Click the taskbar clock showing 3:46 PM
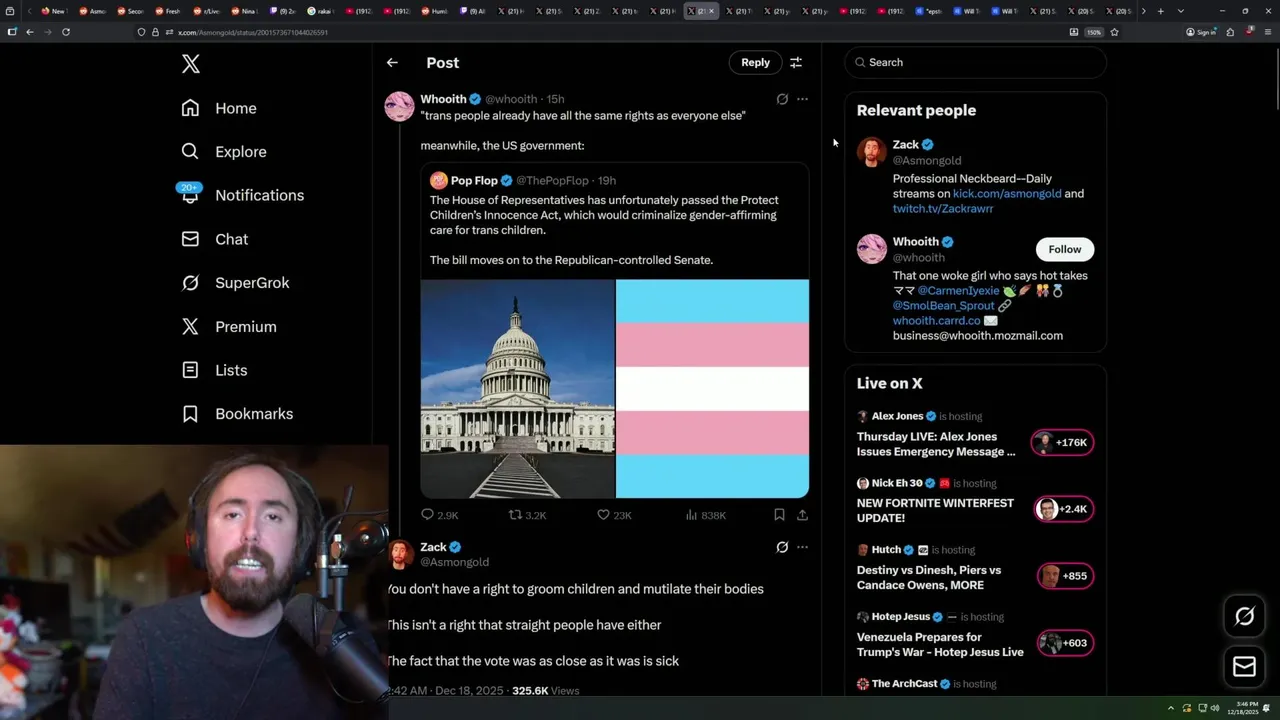This screenshot has height=720, width=1280. pyautogui.click(x=1244, y=708)
